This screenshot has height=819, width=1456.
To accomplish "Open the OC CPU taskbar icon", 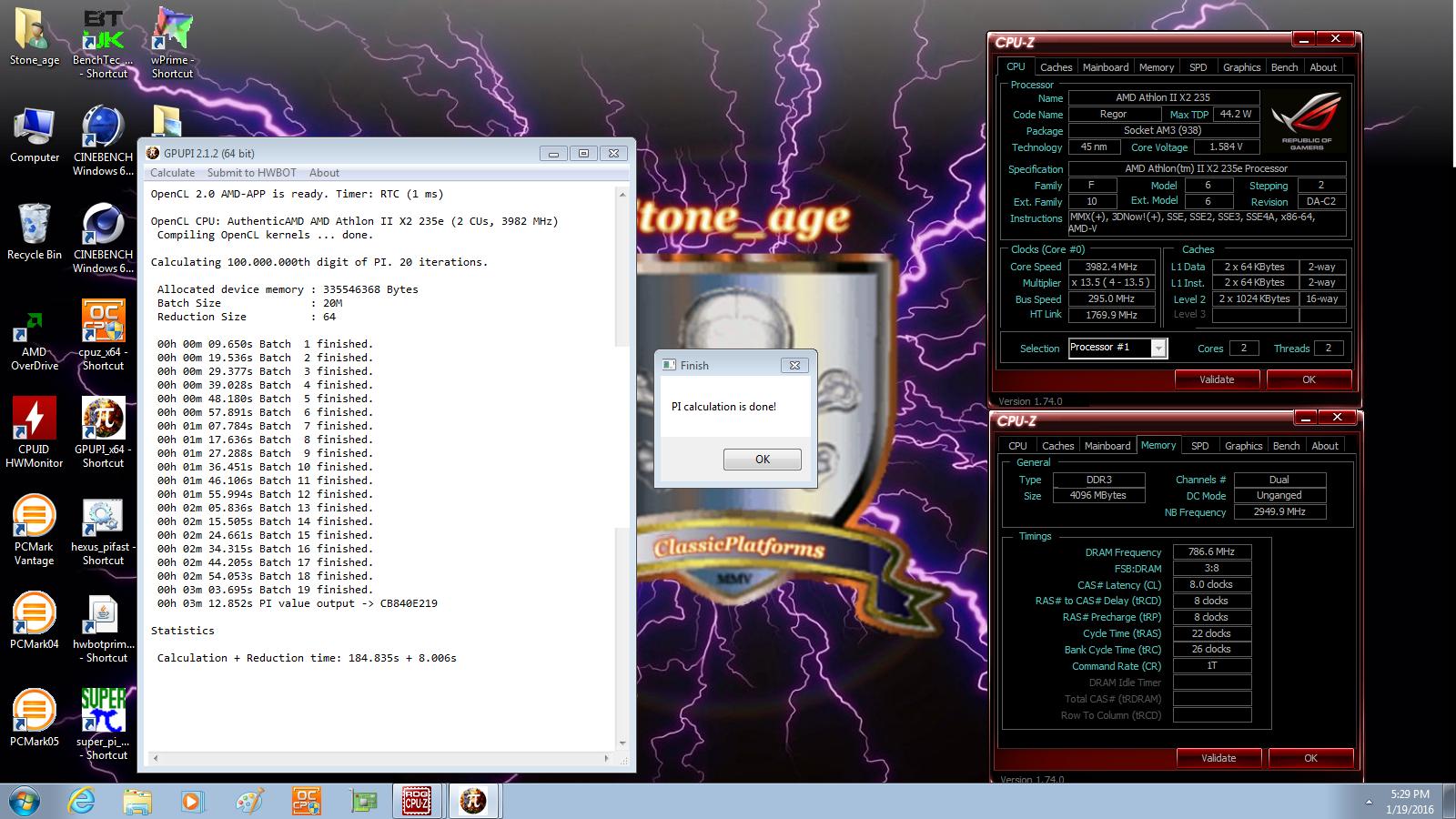I will tap(306, 801).
